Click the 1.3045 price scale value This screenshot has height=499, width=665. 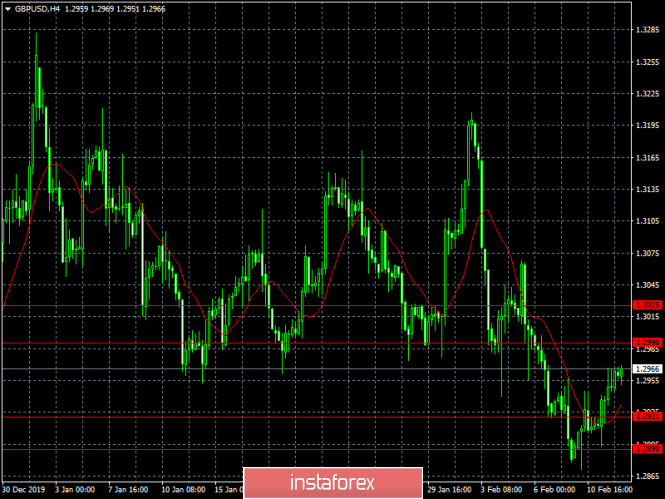click(x=648, y=285)
